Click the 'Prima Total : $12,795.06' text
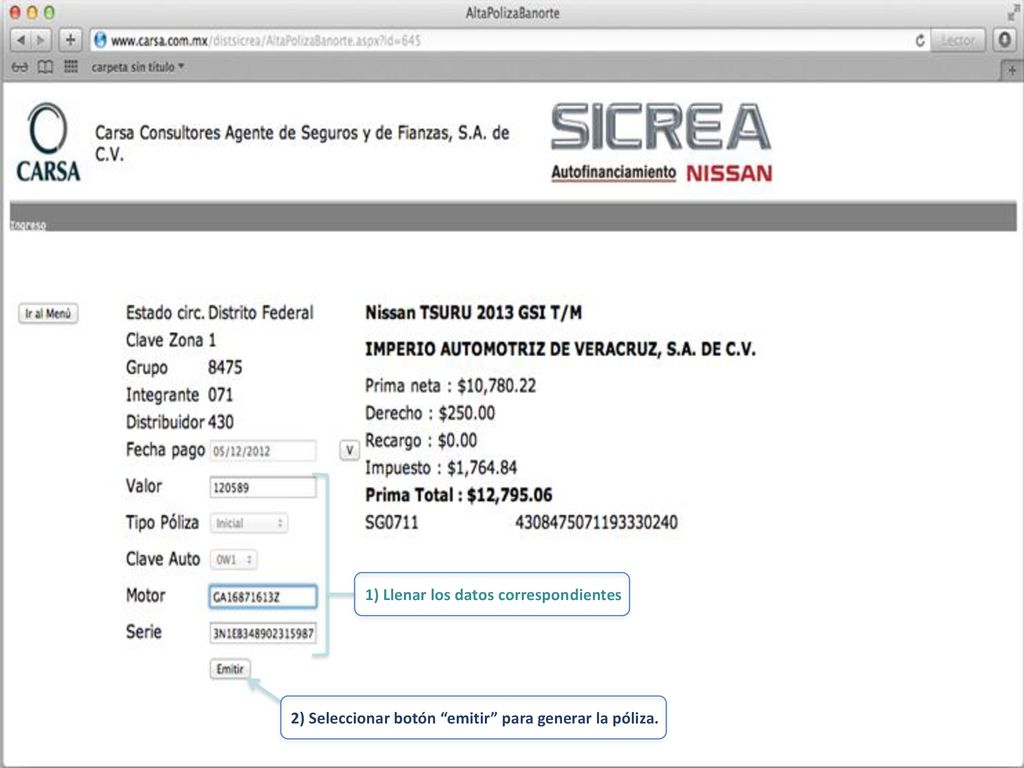The image size is (1024, 768). tap(458, 495)
